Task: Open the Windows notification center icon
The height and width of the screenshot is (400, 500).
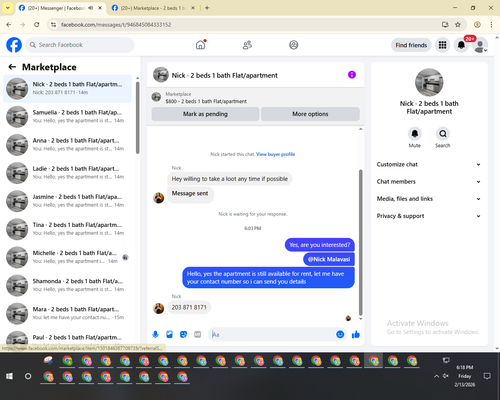Action: pyautogui.click(x=487, y=376)
